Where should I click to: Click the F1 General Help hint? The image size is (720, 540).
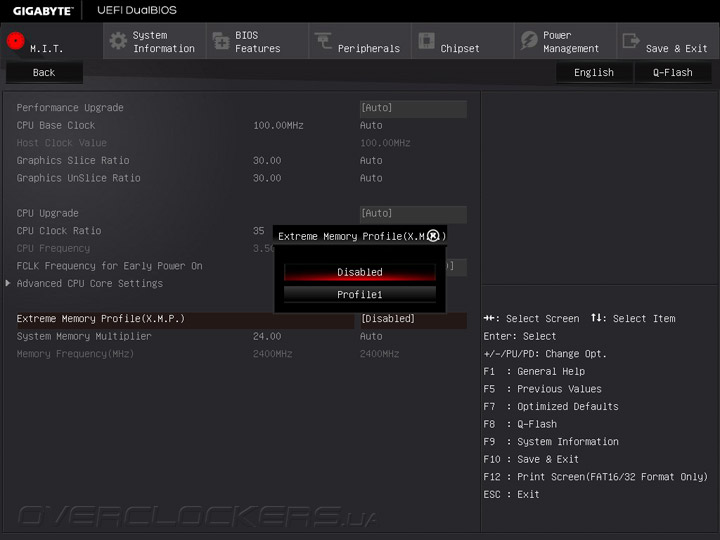pos(534,371)
